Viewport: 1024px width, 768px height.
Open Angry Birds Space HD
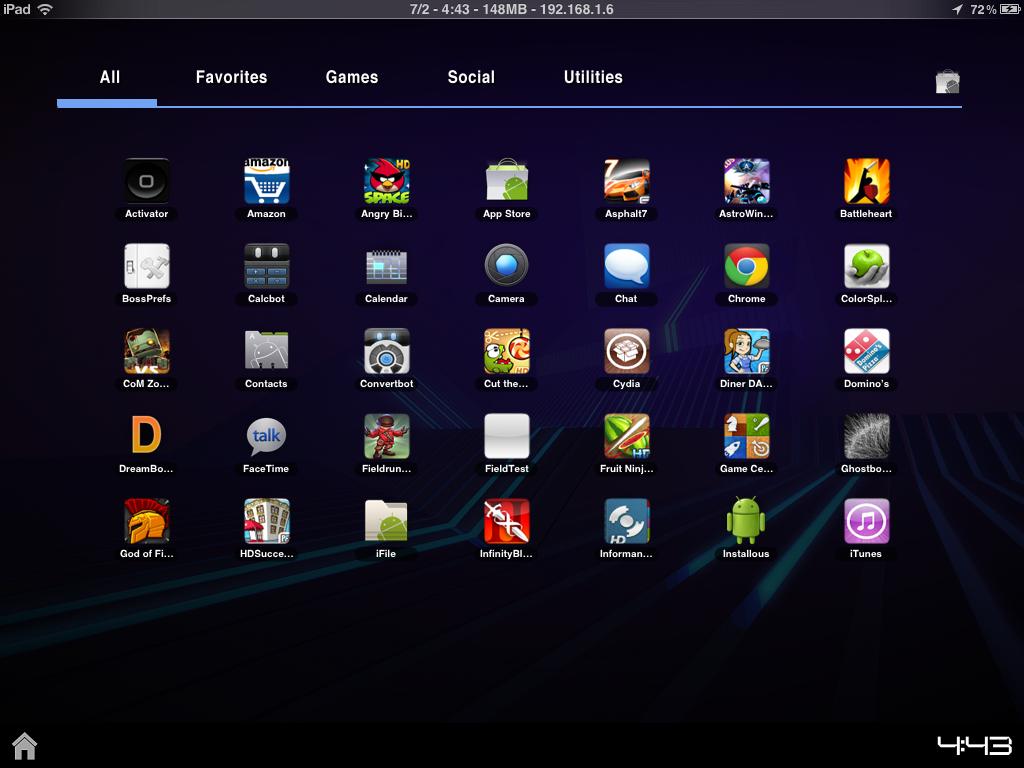tap(387, 182)
